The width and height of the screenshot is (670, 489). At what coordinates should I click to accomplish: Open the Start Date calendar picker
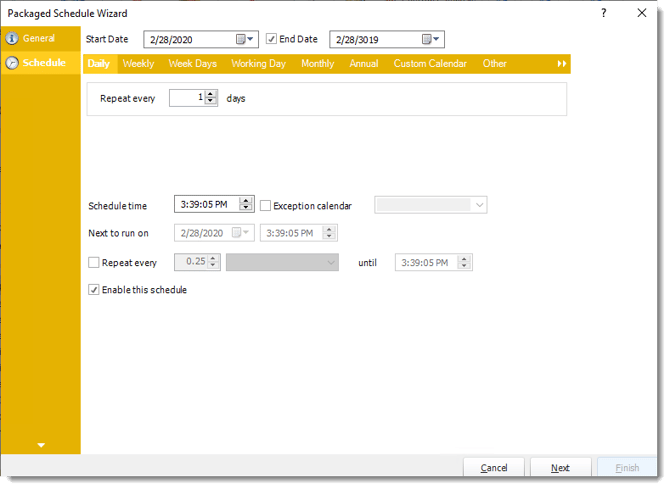pyautogui.click(x=245, y=39)
